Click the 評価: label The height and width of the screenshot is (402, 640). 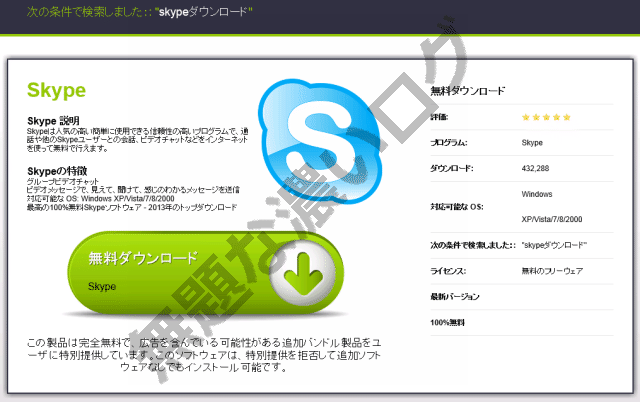pyautogui.click(x=439, y=118)
